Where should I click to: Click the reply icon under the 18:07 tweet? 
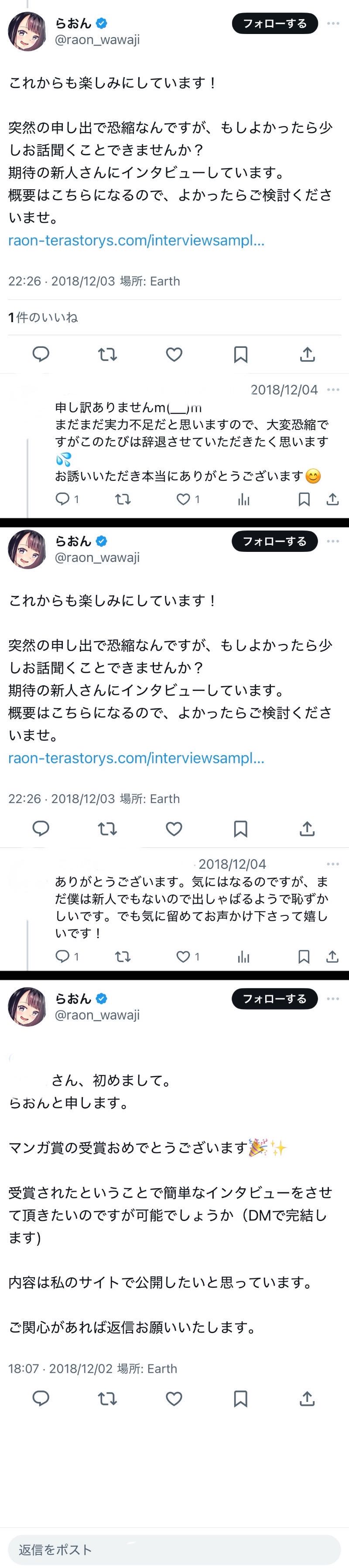(x=41, y=1398)
